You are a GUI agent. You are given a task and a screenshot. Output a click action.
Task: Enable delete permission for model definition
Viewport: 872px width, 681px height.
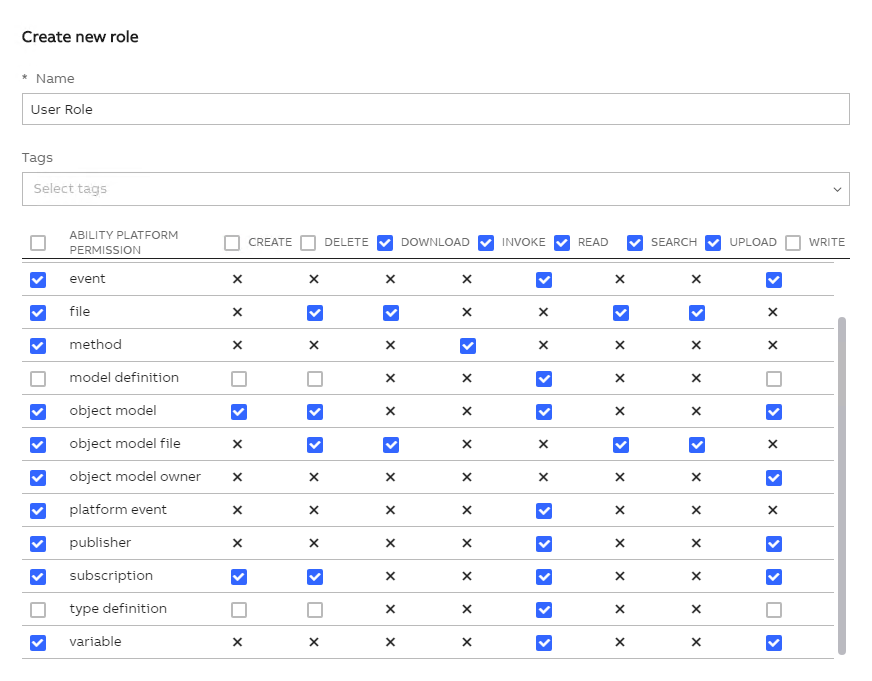[x=315, y=379]
